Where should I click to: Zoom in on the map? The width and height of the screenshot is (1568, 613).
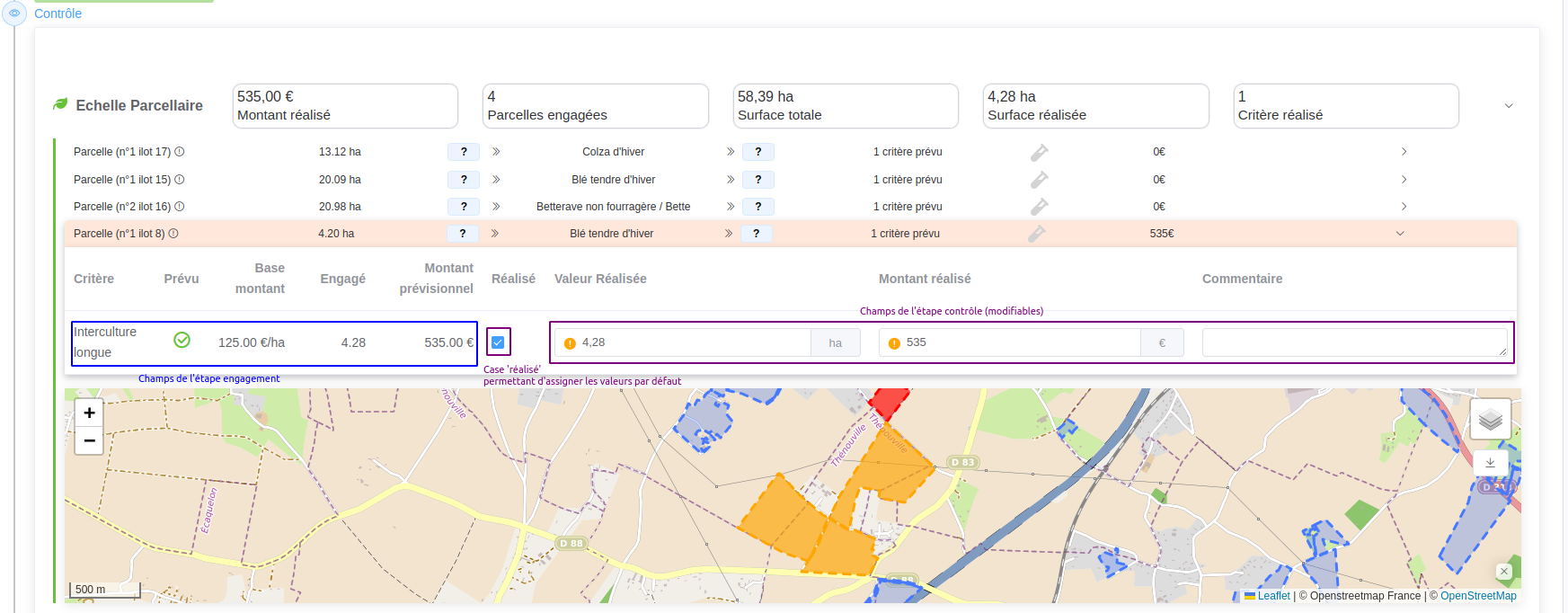pyautogui.click(x=89, y=413)
